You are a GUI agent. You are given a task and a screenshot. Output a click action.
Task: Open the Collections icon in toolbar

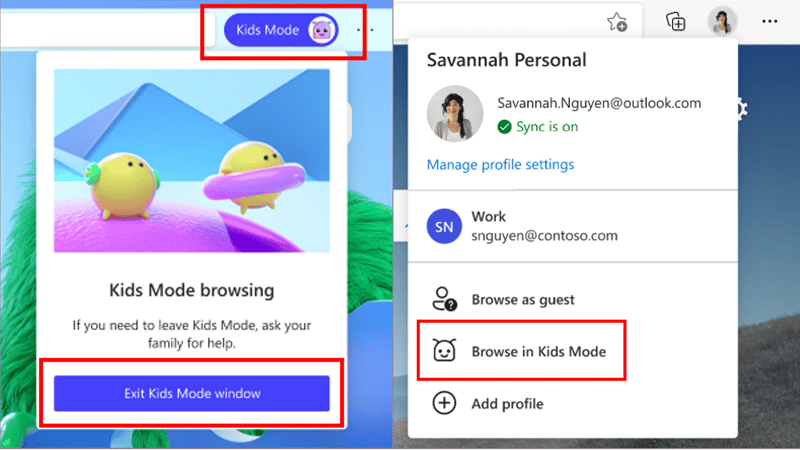pyautogui.click(x=676, y=22)
